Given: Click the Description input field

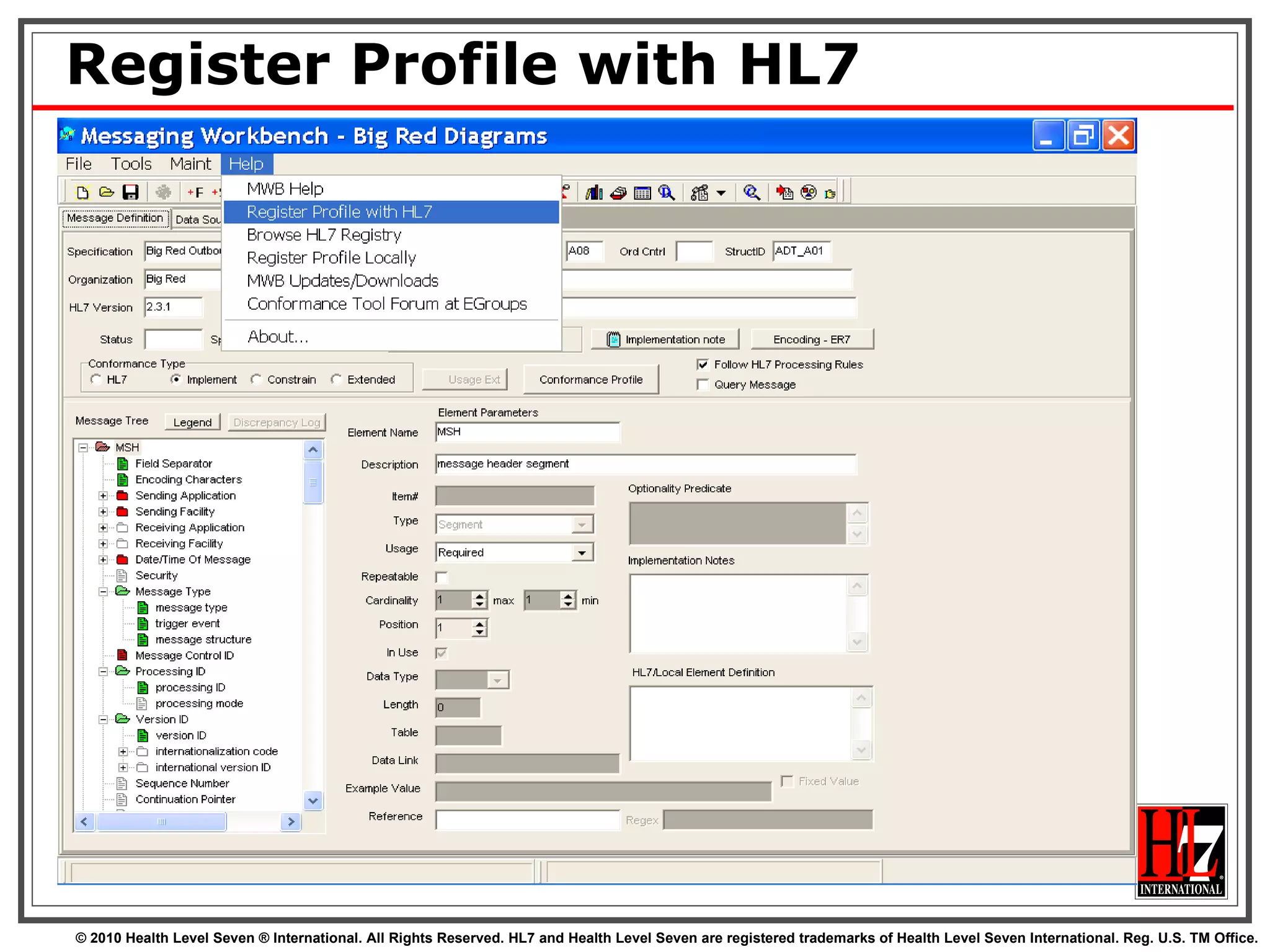Looking at the screenshot, I should [x=646, y=464].
